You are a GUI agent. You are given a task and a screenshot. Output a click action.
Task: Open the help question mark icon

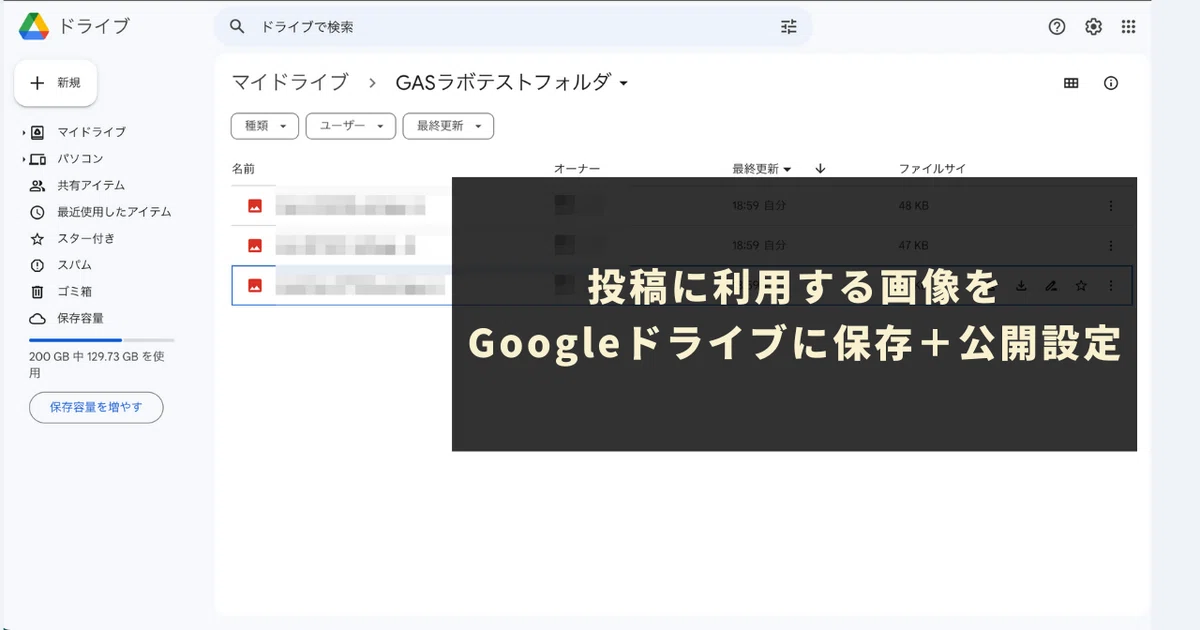(x=1057, y=27)
